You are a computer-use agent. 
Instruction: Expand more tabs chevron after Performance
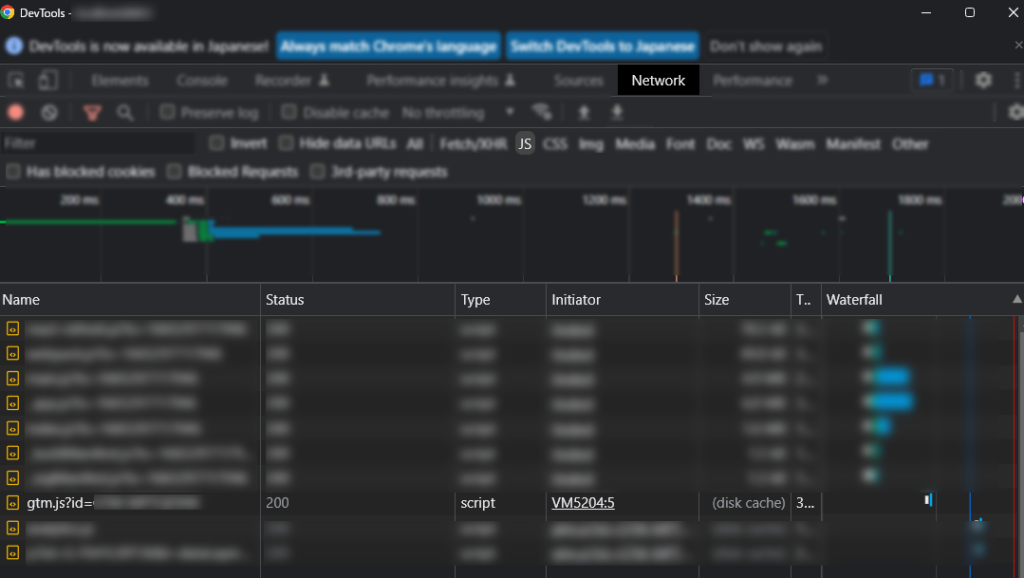click(822, 80)
